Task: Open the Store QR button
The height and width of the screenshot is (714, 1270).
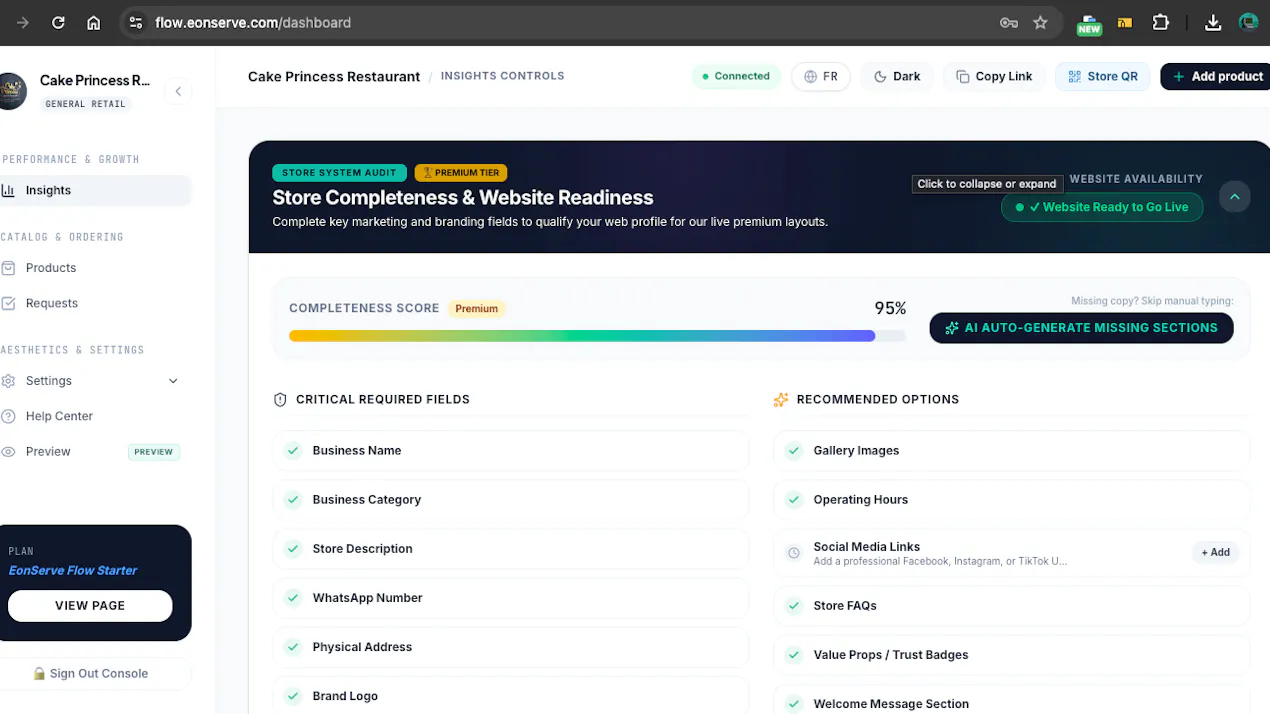Action: (1103, 76)
